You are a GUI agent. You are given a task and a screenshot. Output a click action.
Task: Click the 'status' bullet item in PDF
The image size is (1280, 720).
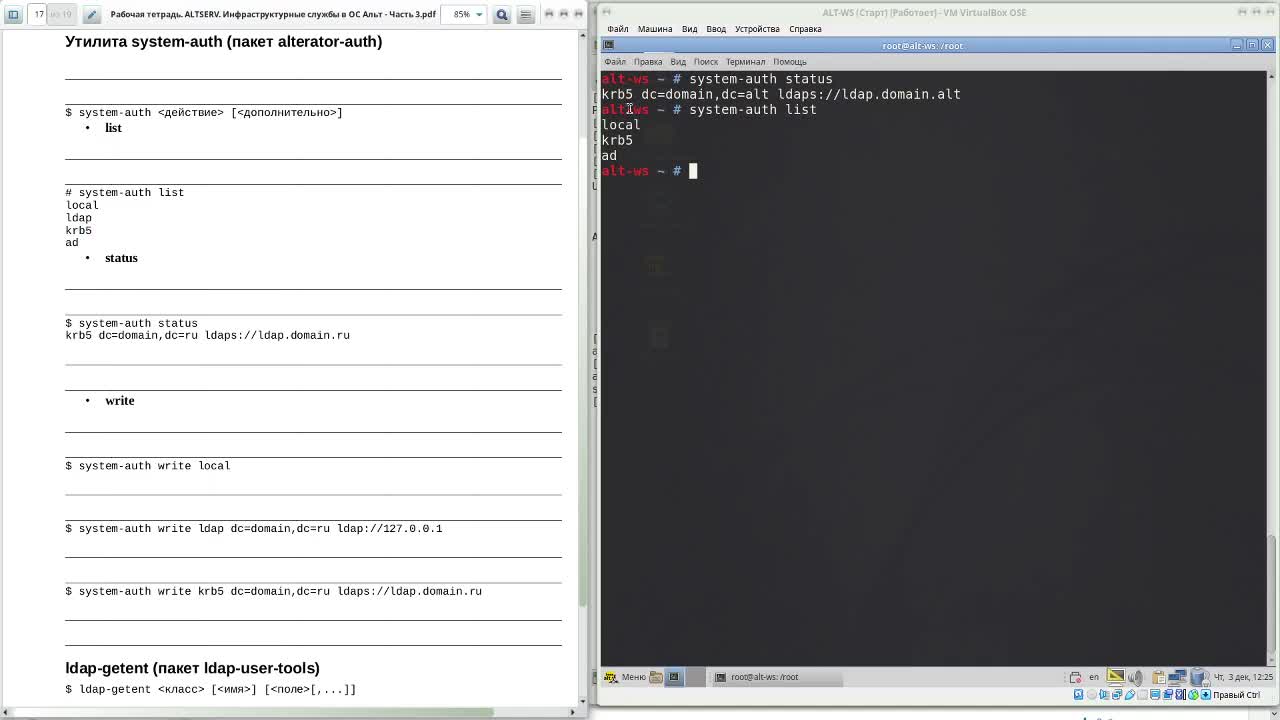tap(121, 258)
